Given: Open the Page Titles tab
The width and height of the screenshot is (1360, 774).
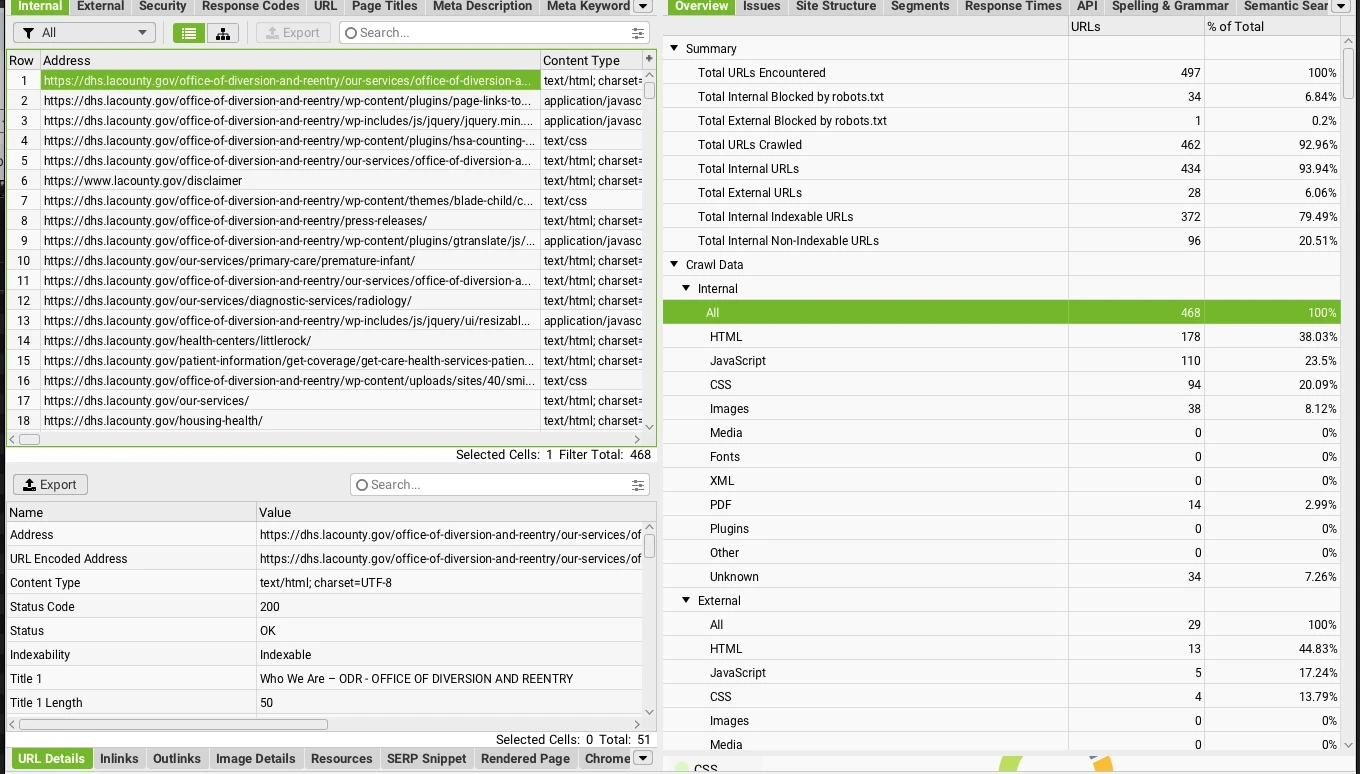Looking at the screenshot, I should [x=385, y=6].
